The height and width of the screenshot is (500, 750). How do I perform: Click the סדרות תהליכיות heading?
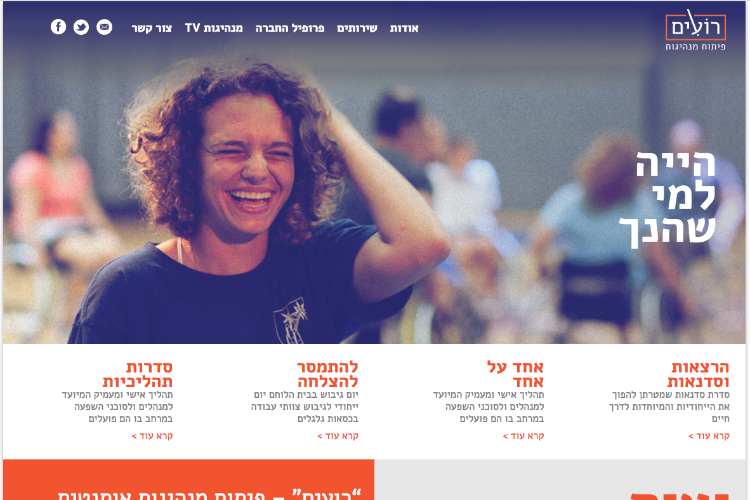click(138, 374)
